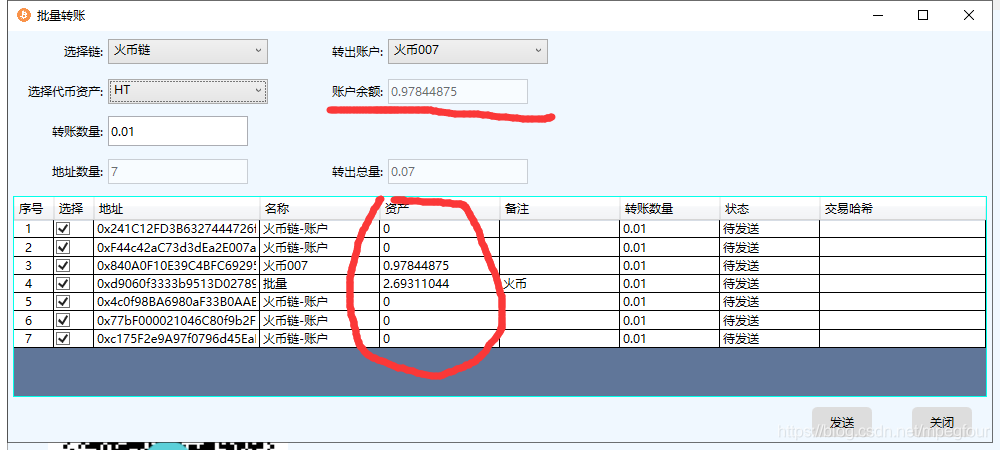
Task: Uncheck the checkbox in row 5
Action: [x=63, y=301]
